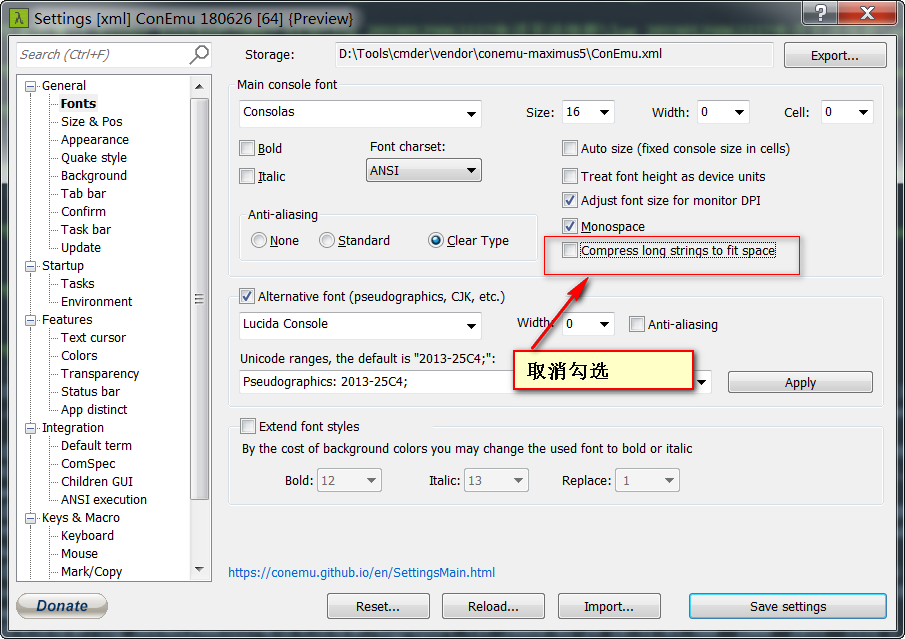The height and width of the screenshot is (639, 905).
Task: Open Text cursor settings page
Action: coord(93,337)
